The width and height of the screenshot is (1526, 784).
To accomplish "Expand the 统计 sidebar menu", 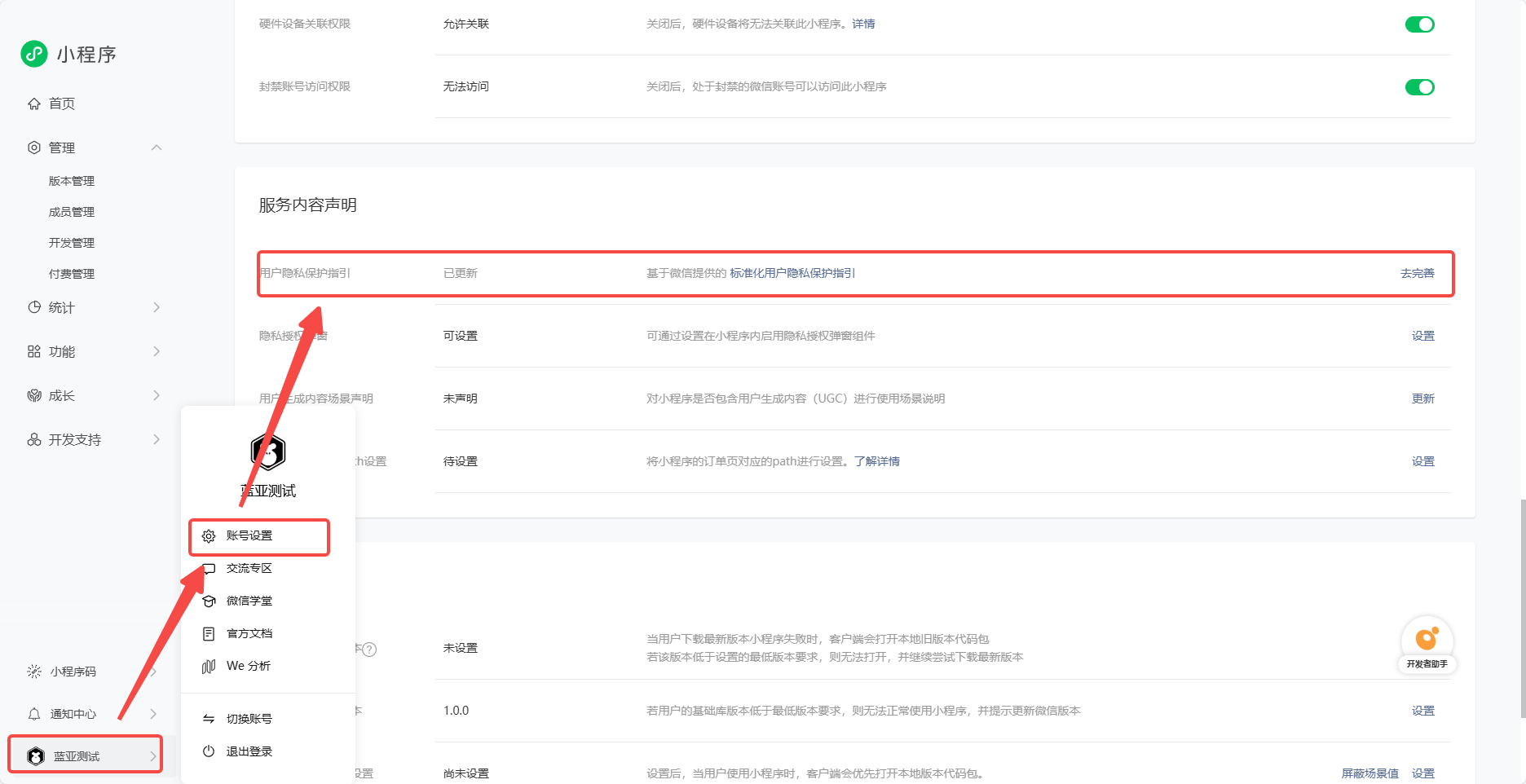I will coord(157,307).
